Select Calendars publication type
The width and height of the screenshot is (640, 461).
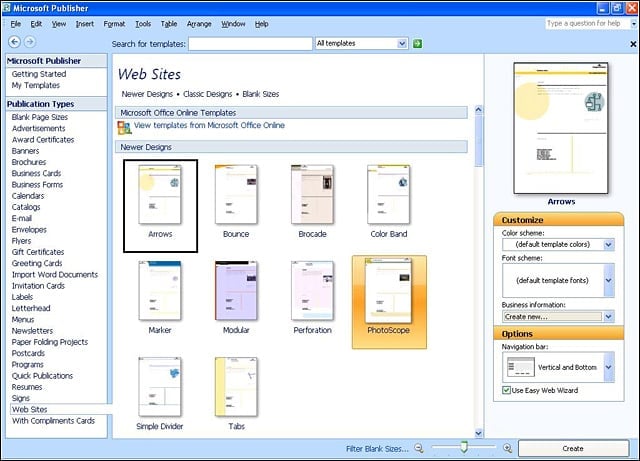coord(28,196)
